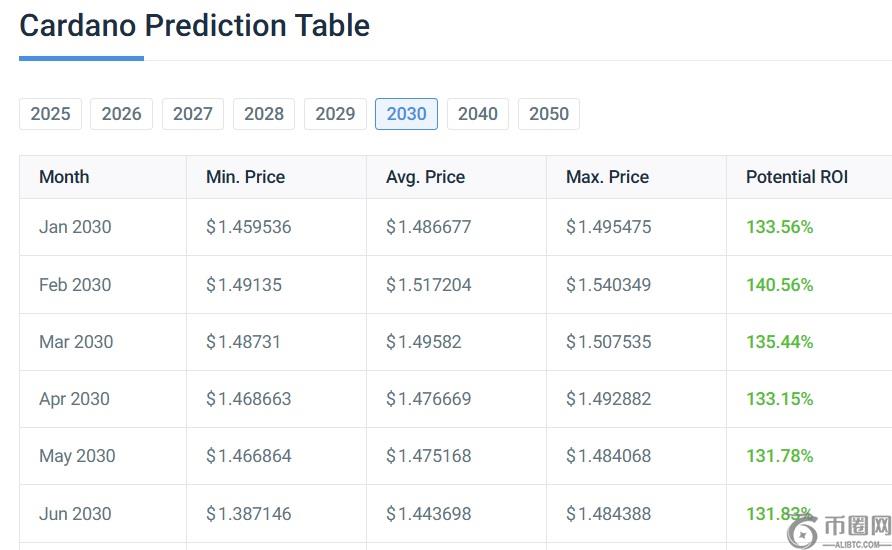Switch to the 2029 tab
The width and height of the screenshot is (892, 550).
(x=335, y=114)
